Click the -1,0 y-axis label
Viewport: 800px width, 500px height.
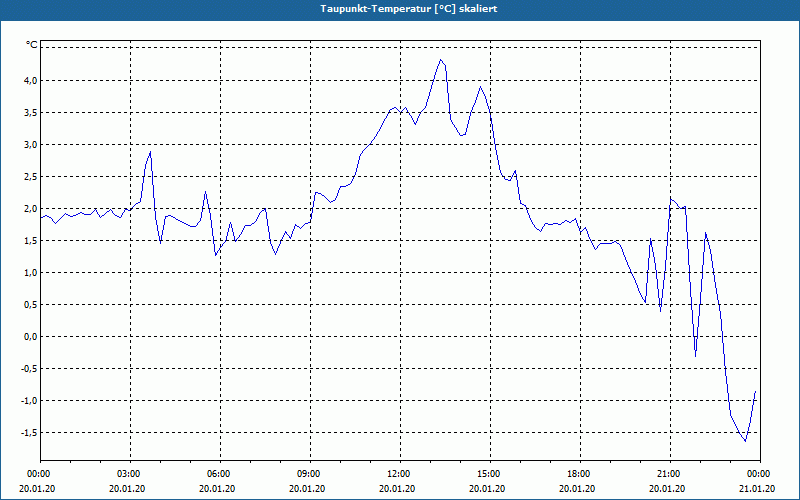pos(29,401)
